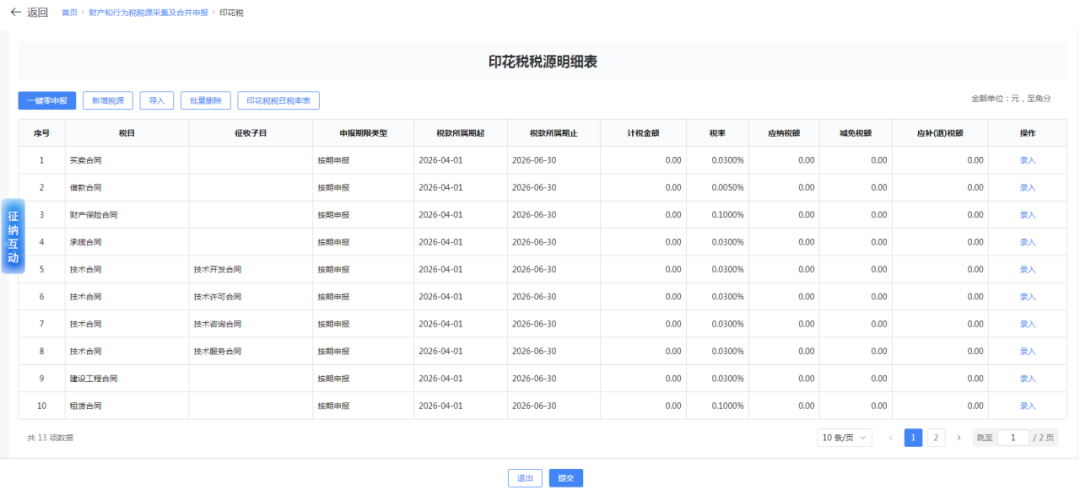Select page 1 in pagination
The image size is (1080, 490).
coord(913,438)
